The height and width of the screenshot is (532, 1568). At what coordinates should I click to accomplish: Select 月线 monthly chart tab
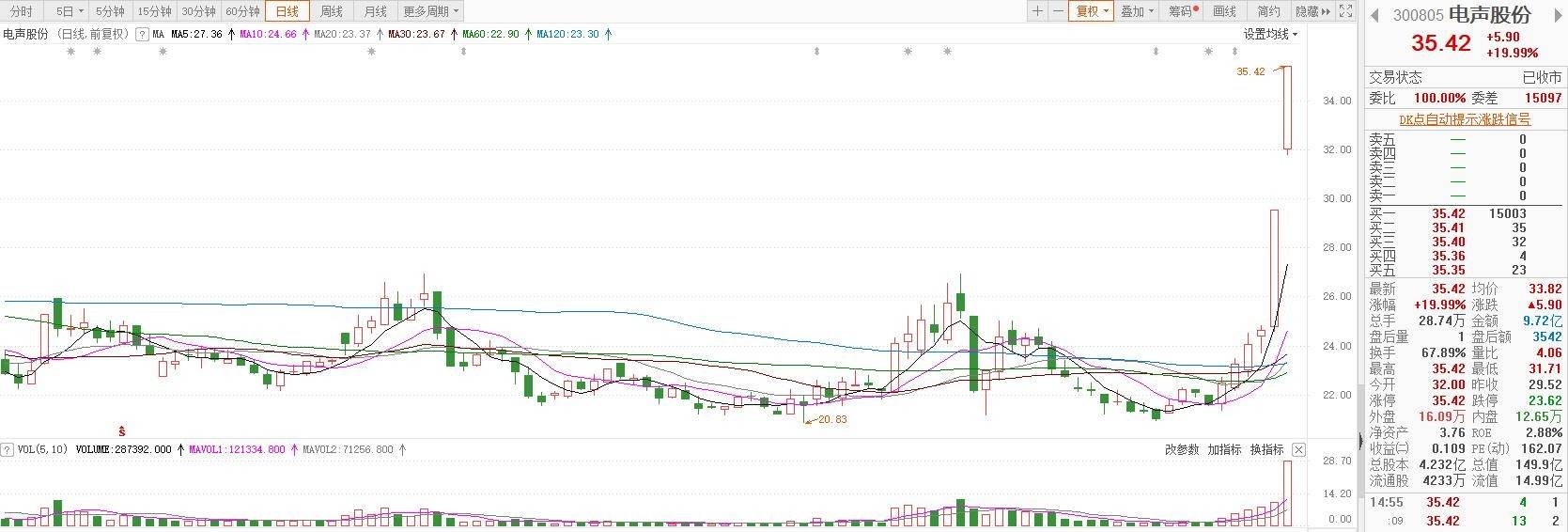pos(375,11)
